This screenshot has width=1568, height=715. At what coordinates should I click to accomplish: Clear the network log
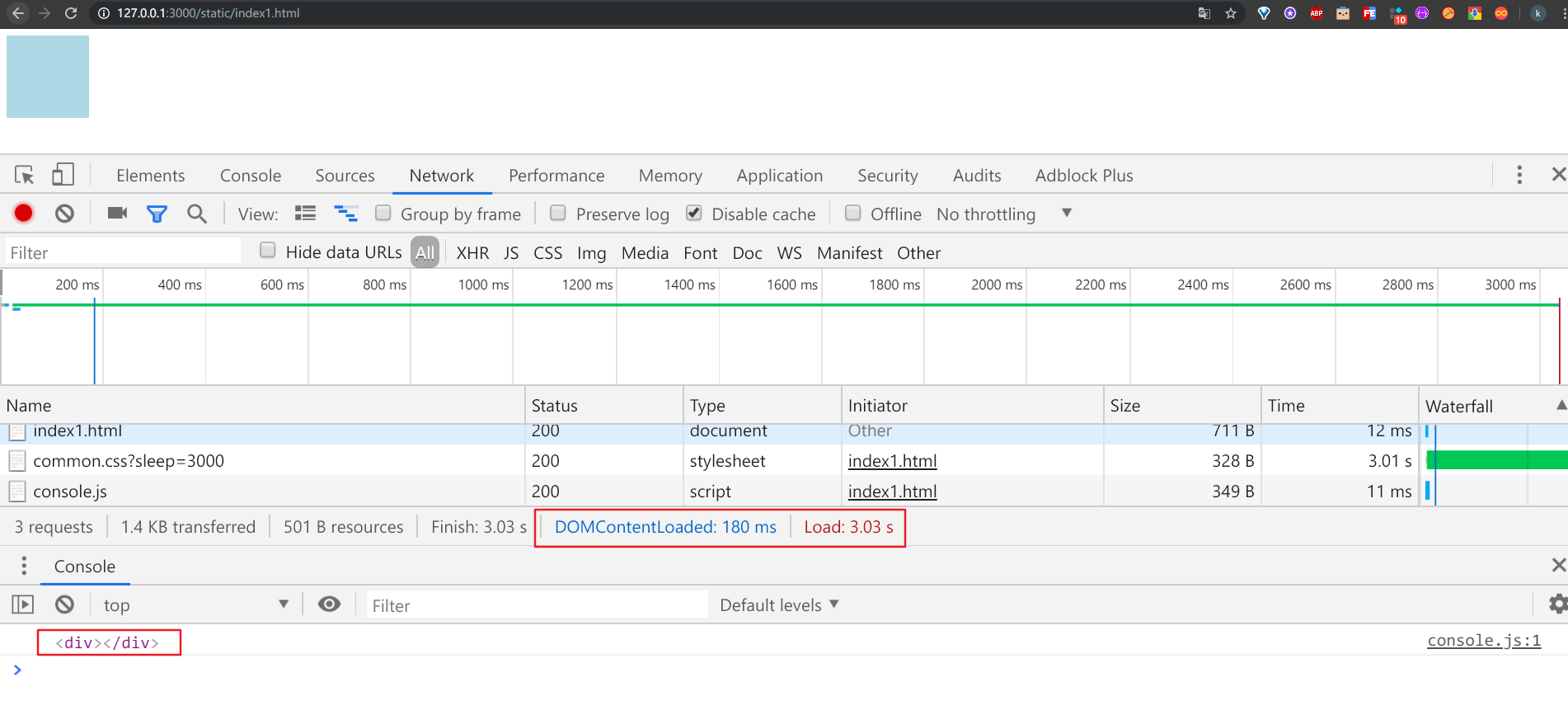tap(64, 214)
